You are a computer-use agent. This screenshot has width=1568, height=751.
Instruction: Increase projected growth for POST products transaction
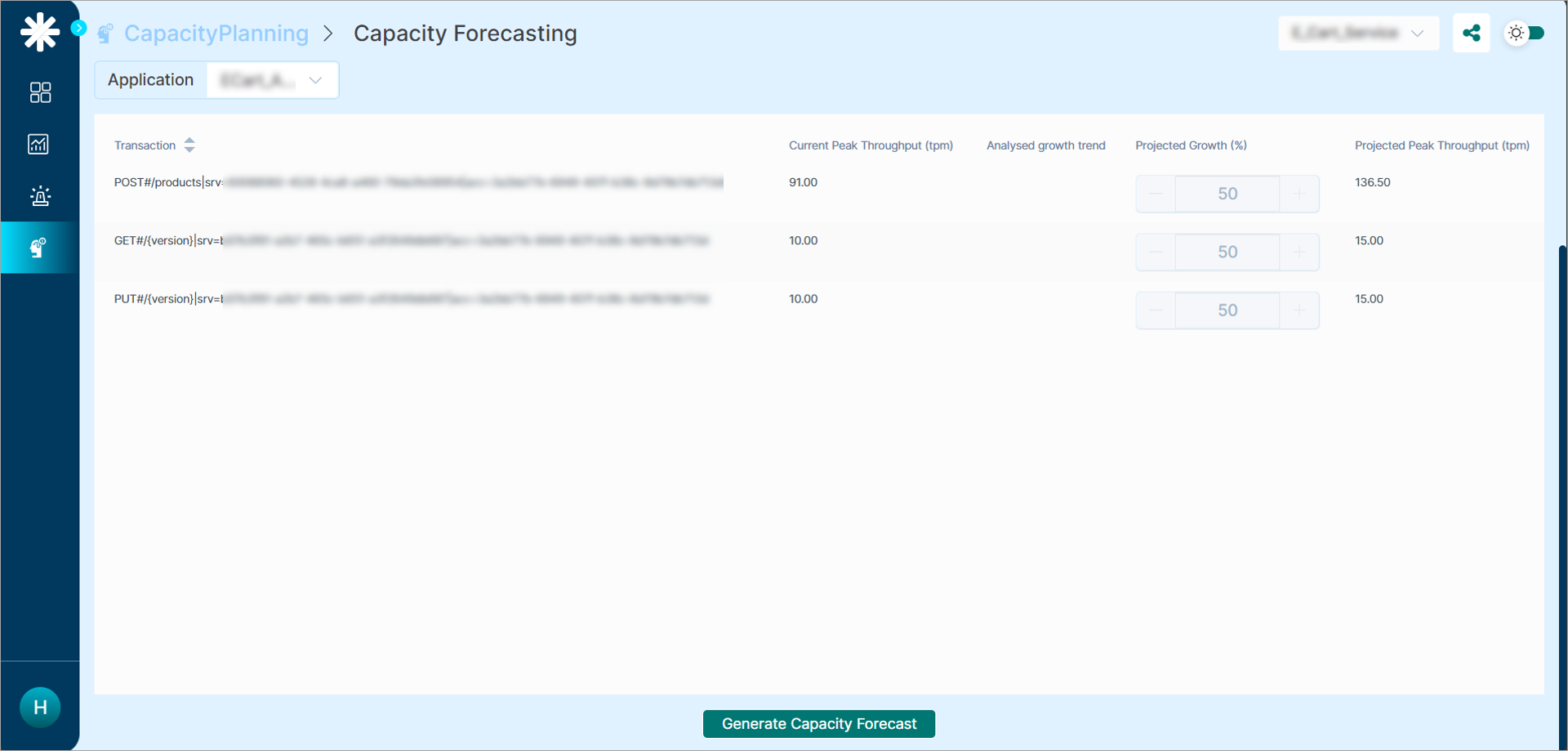click(1298, 194)
